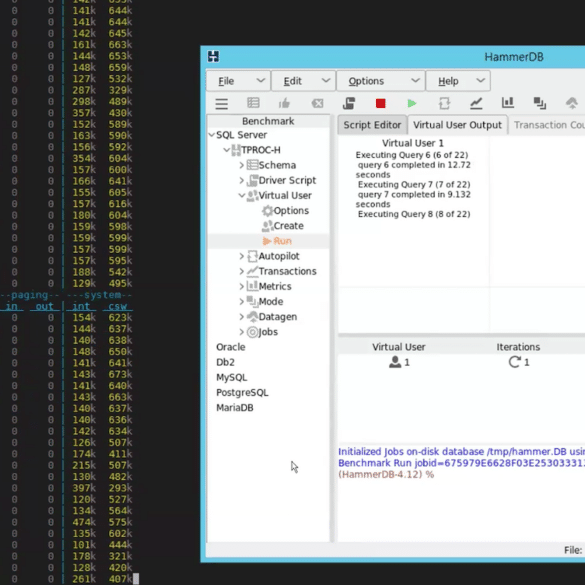Click the delete/clear toolbar icon
585x585 pixels.
[x=317, y=103]
